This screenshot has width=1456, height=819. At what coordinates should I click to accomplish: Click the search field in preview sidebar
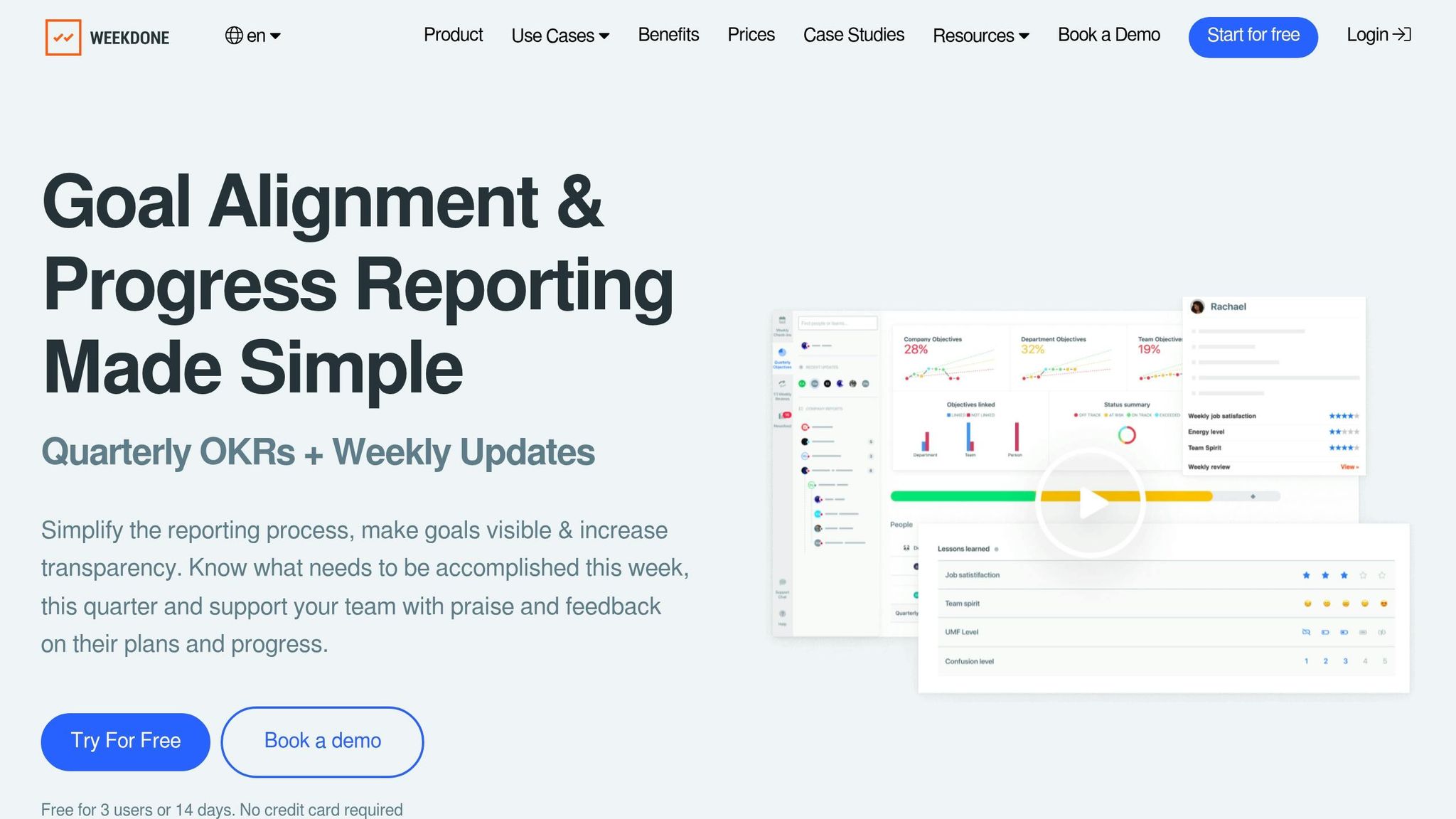click(x=837, y=323)
